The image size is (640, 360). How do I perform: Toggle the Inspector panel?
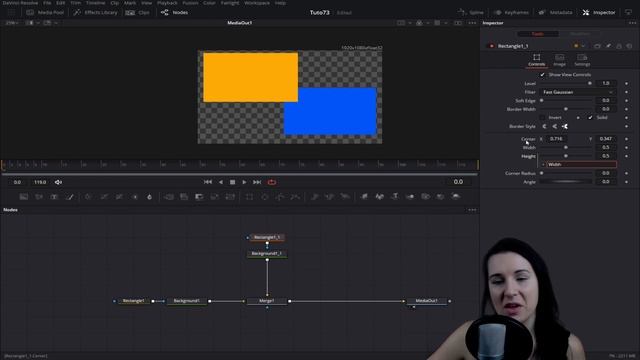point(599,13)
